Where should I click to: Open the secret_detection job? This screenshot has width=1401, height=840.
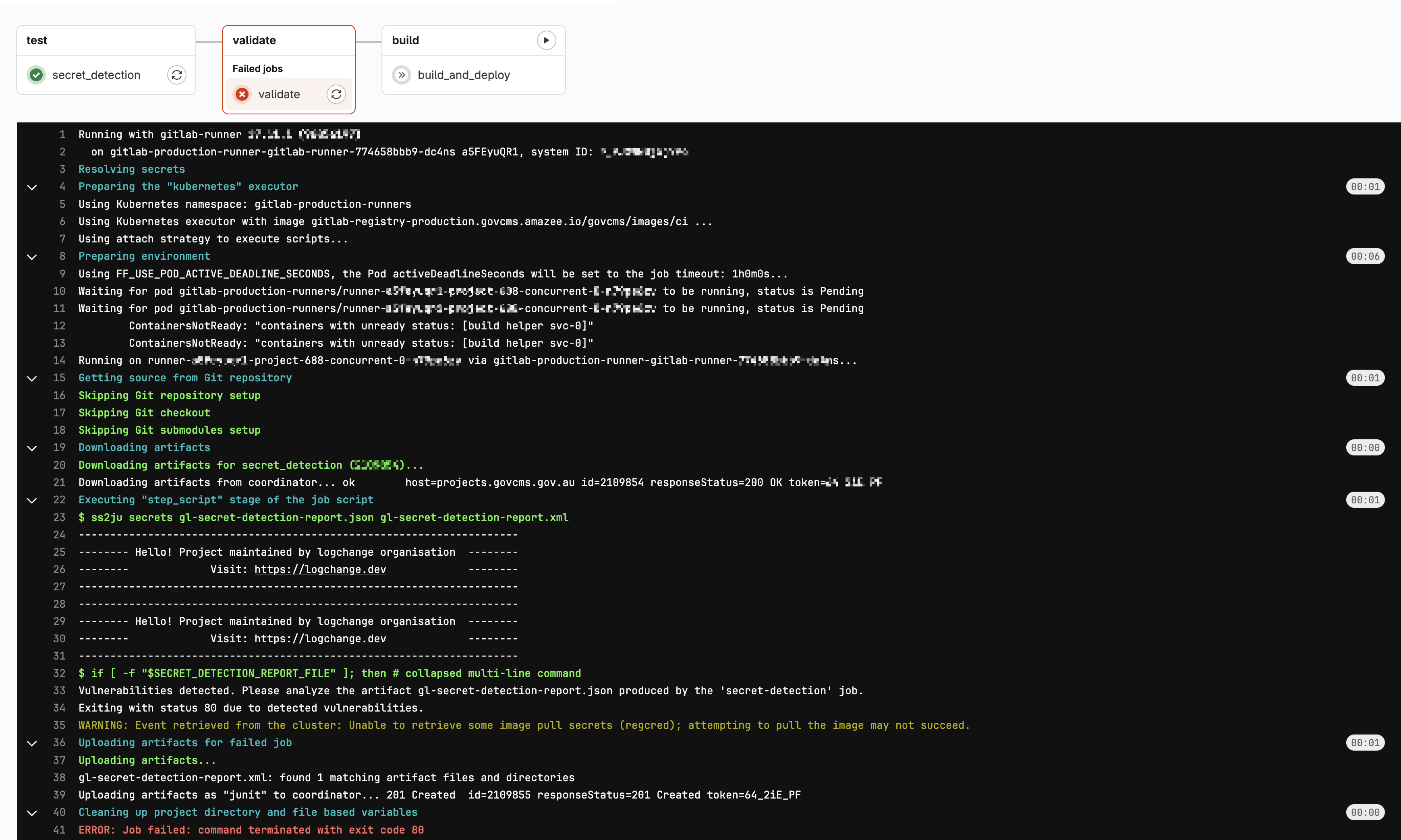(96, 75)
